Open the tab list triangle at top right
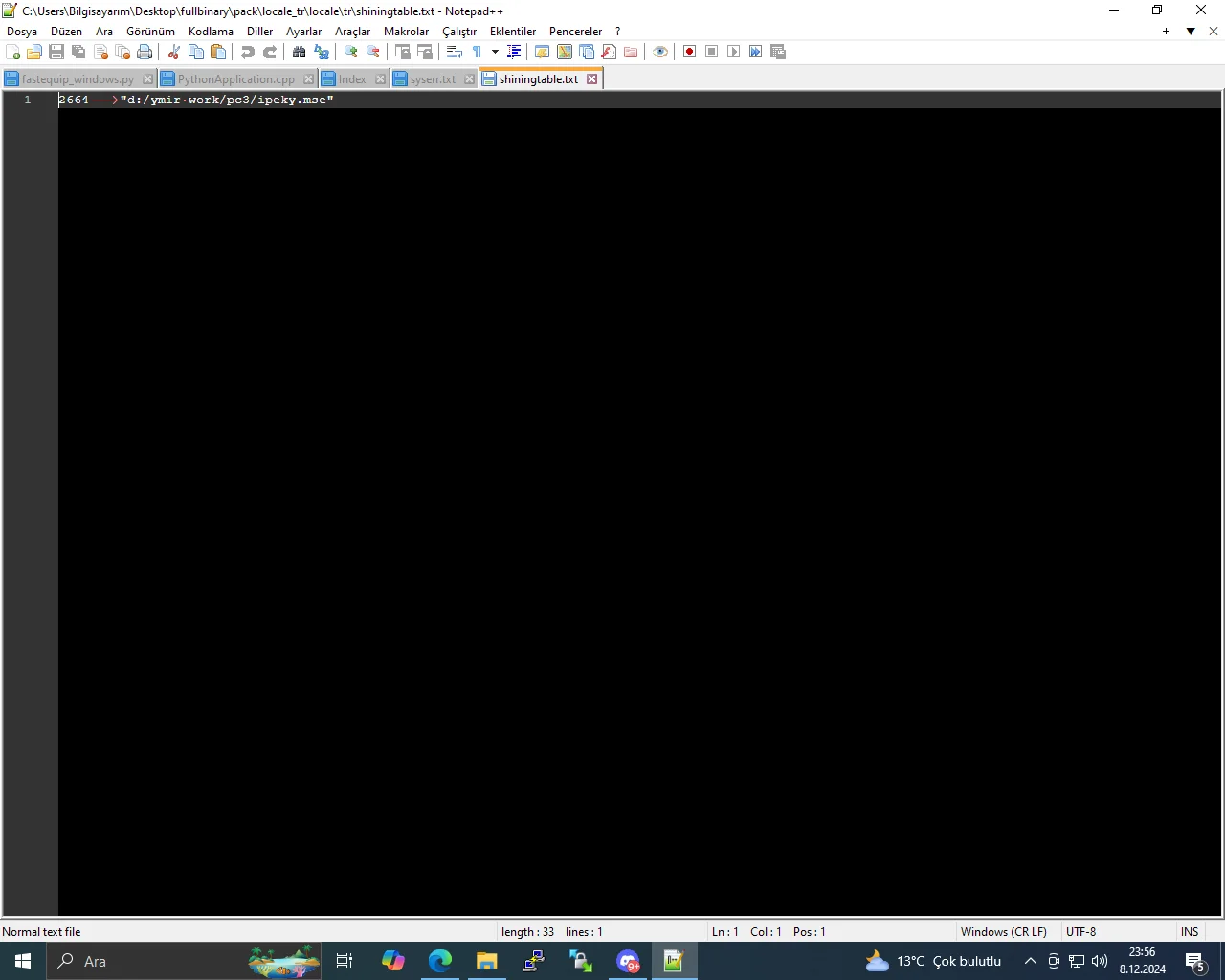Viewport: 1225px width, 980px height. (x=1191, y=32)
